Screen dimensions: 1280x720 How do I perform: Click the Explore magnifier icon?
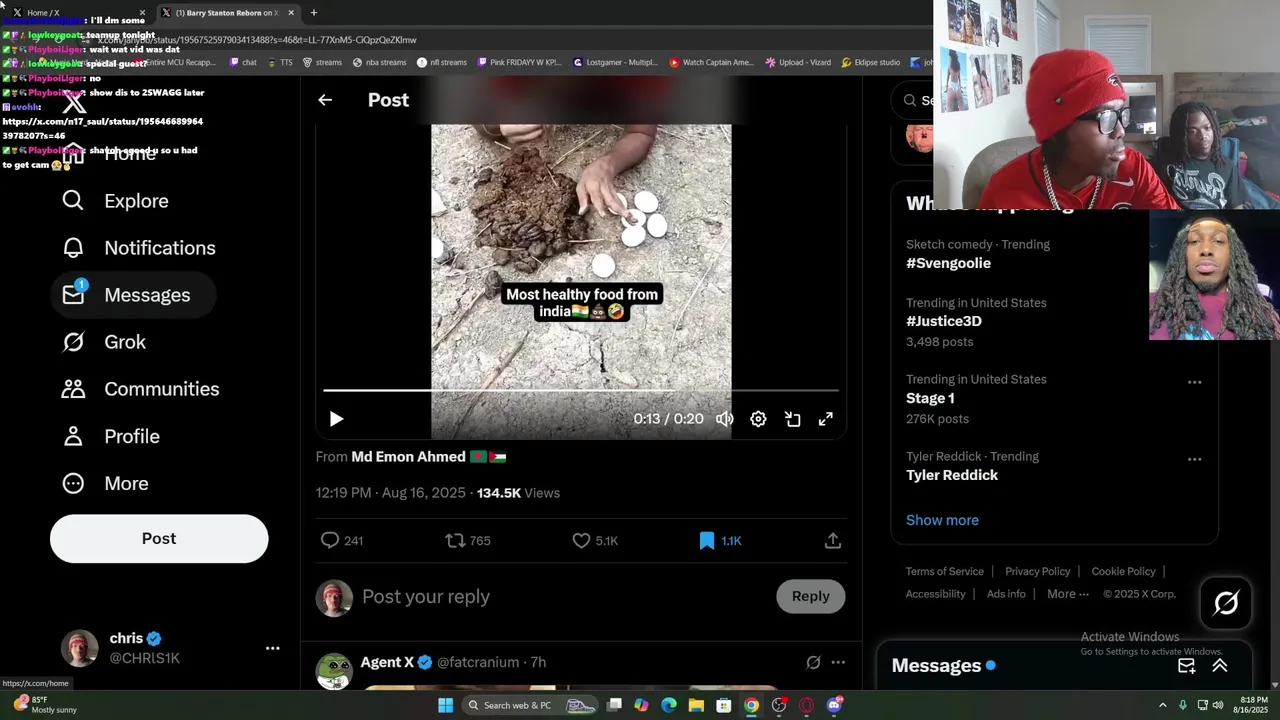pos(73,201)
